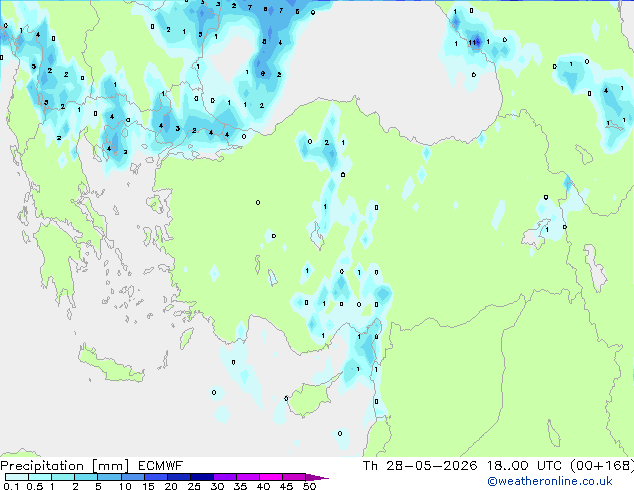Click the 40–45 mm bright magenta swatch
Viewport: 634px width, 490px height.
tap(271, 477)
